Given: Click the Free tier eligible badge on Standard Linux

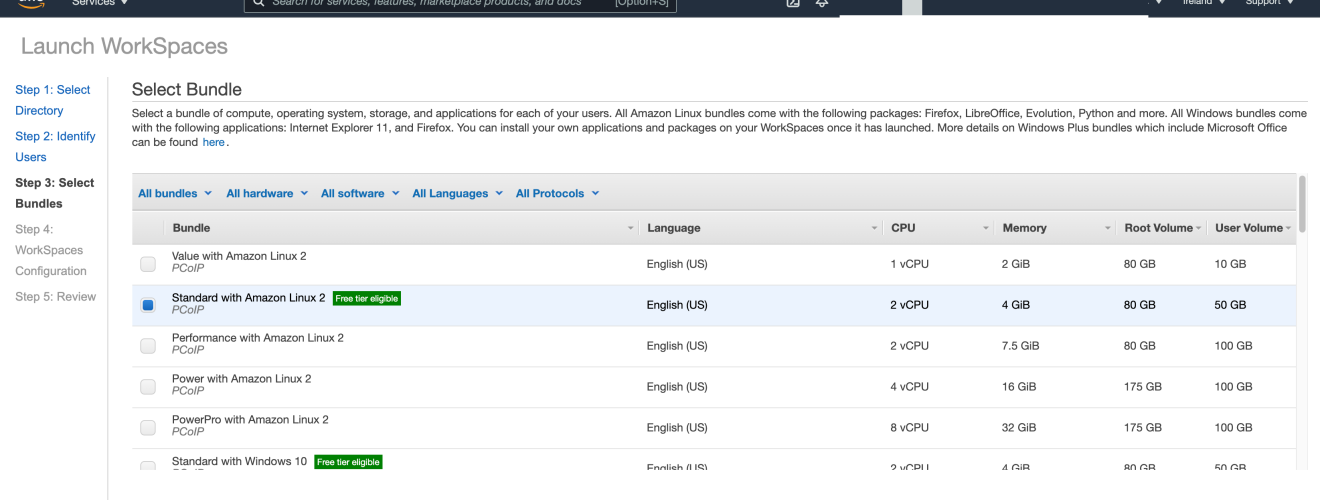Looking at the screenshot, I should click(x=366, y=298).
